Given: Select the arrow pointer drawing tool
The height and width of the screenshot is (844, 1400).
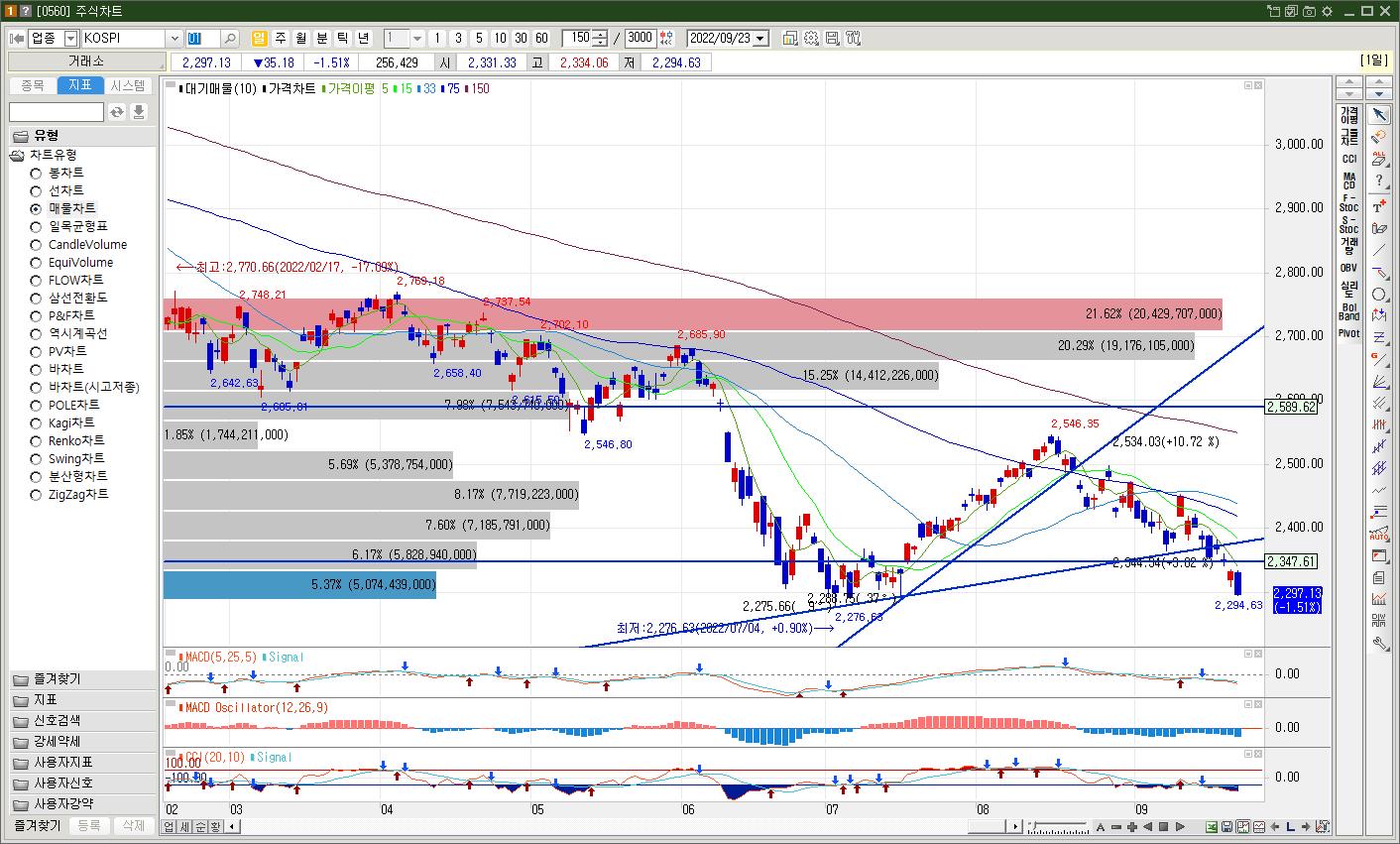Looking at the screenshot, I should tap(1379, 115).
